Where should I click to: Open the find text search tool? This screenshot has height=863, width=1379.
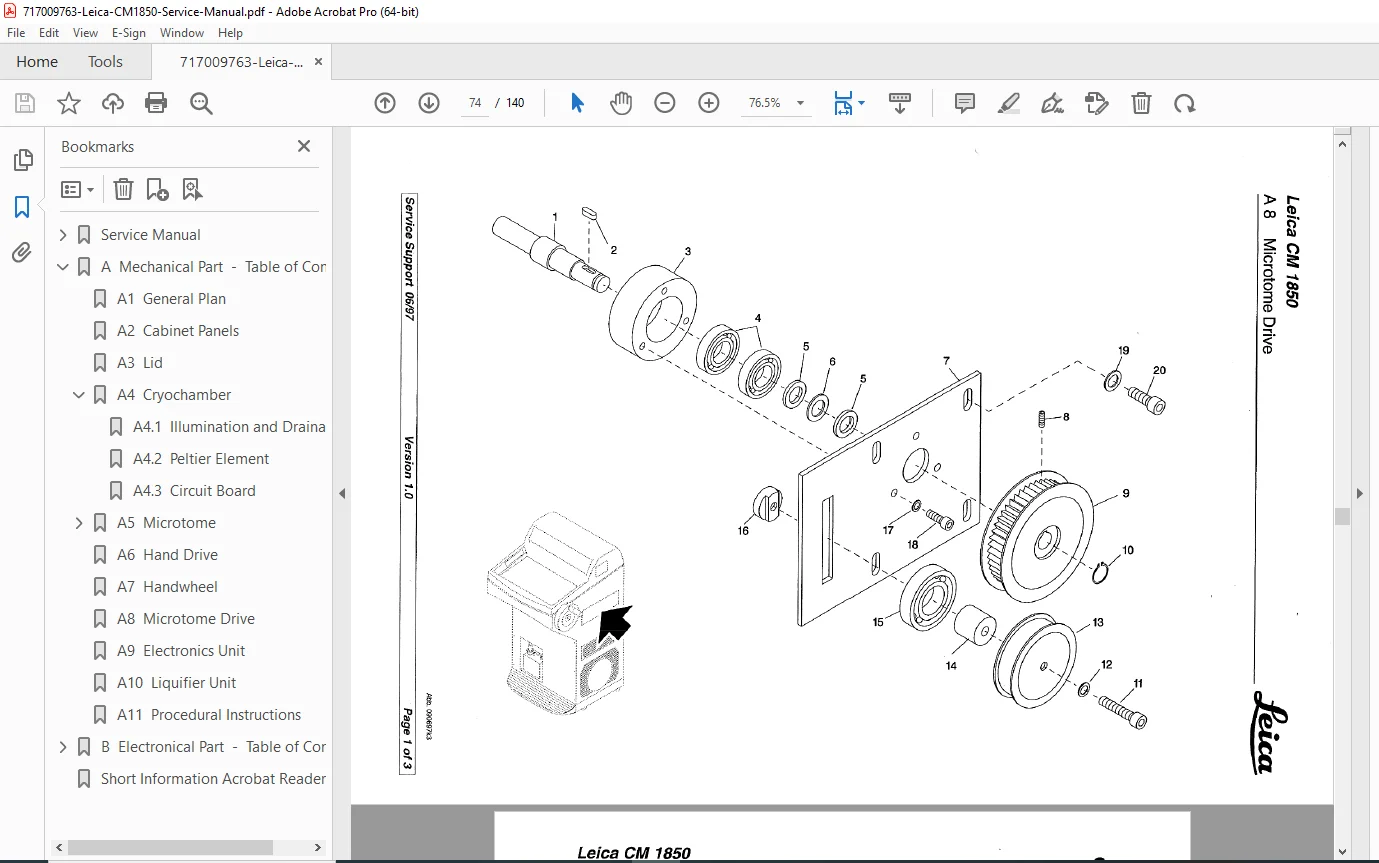click(201, 103)
